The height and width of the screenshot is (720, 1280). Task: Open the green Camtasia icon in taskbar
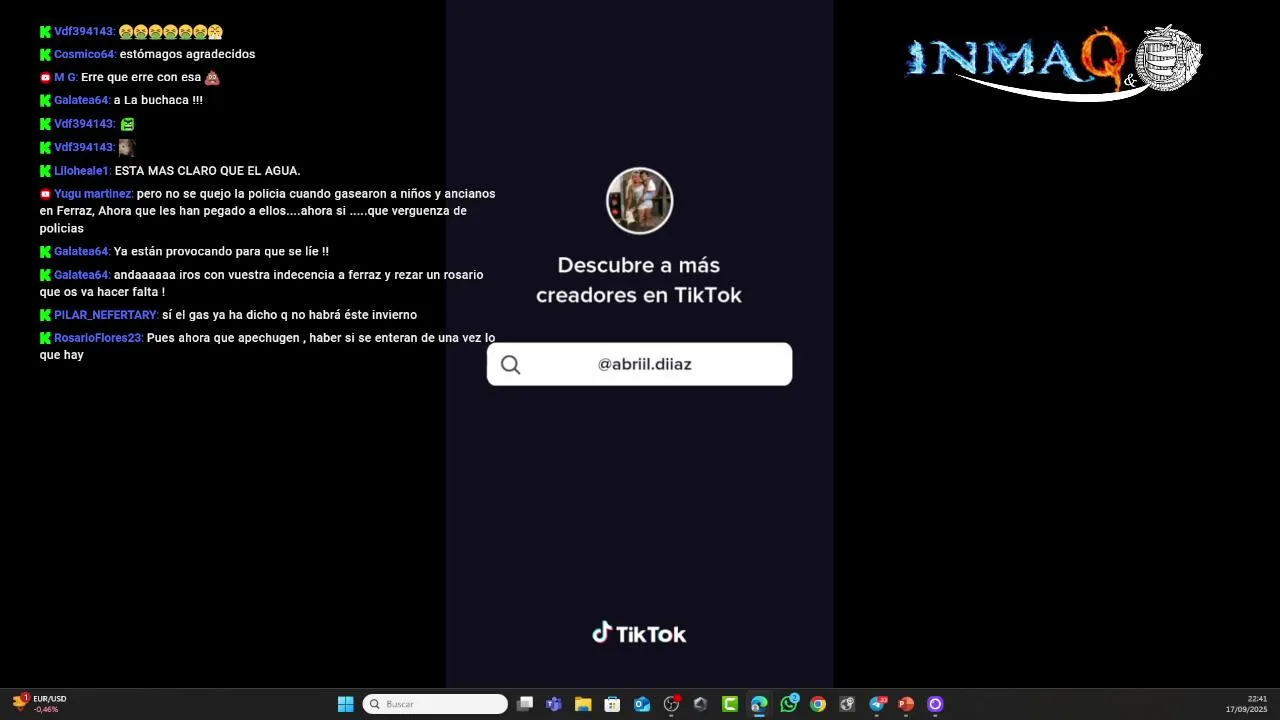coord(730,704)
